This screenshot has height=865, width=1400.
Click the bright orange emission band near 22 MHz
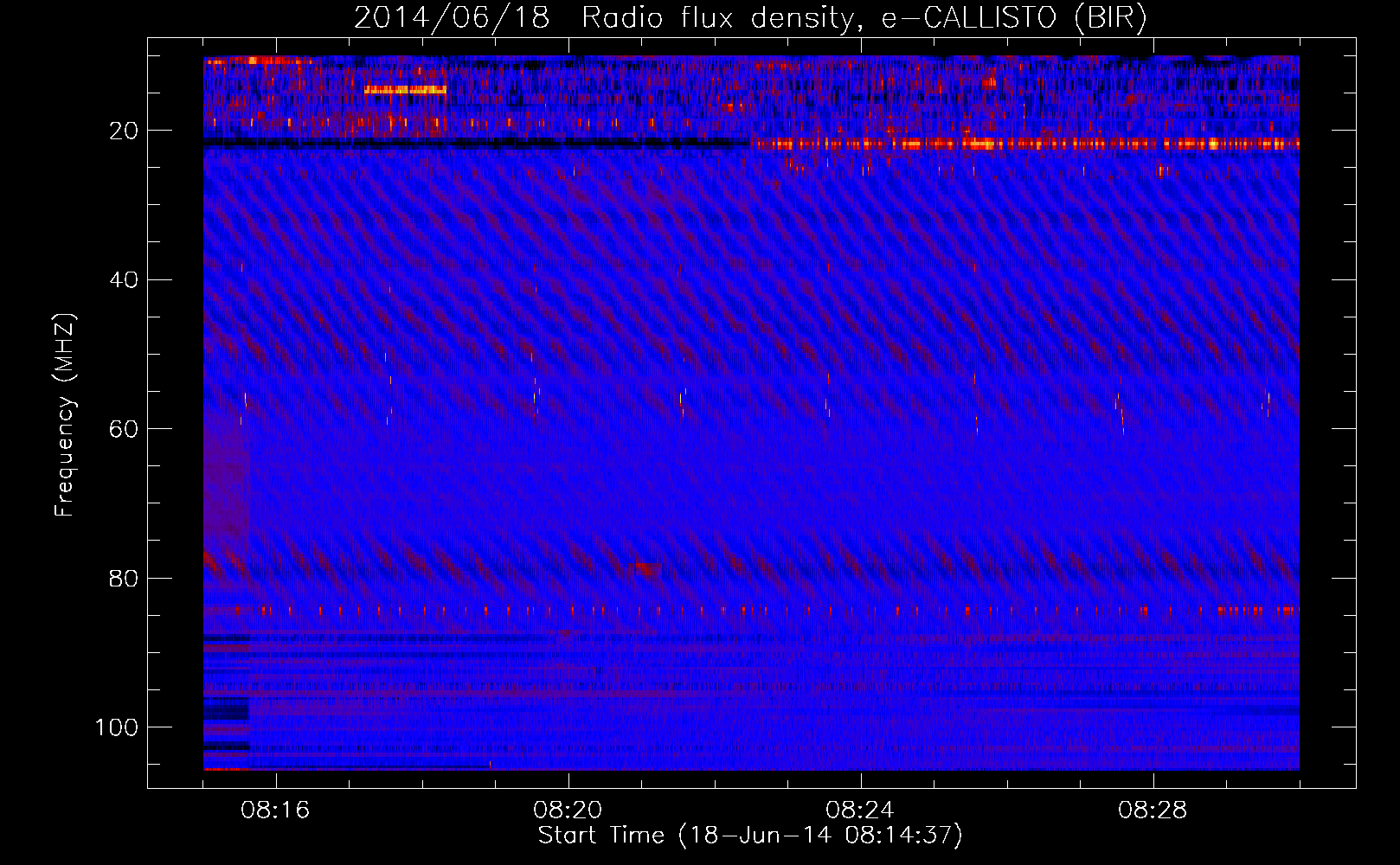click(1024, 144)
